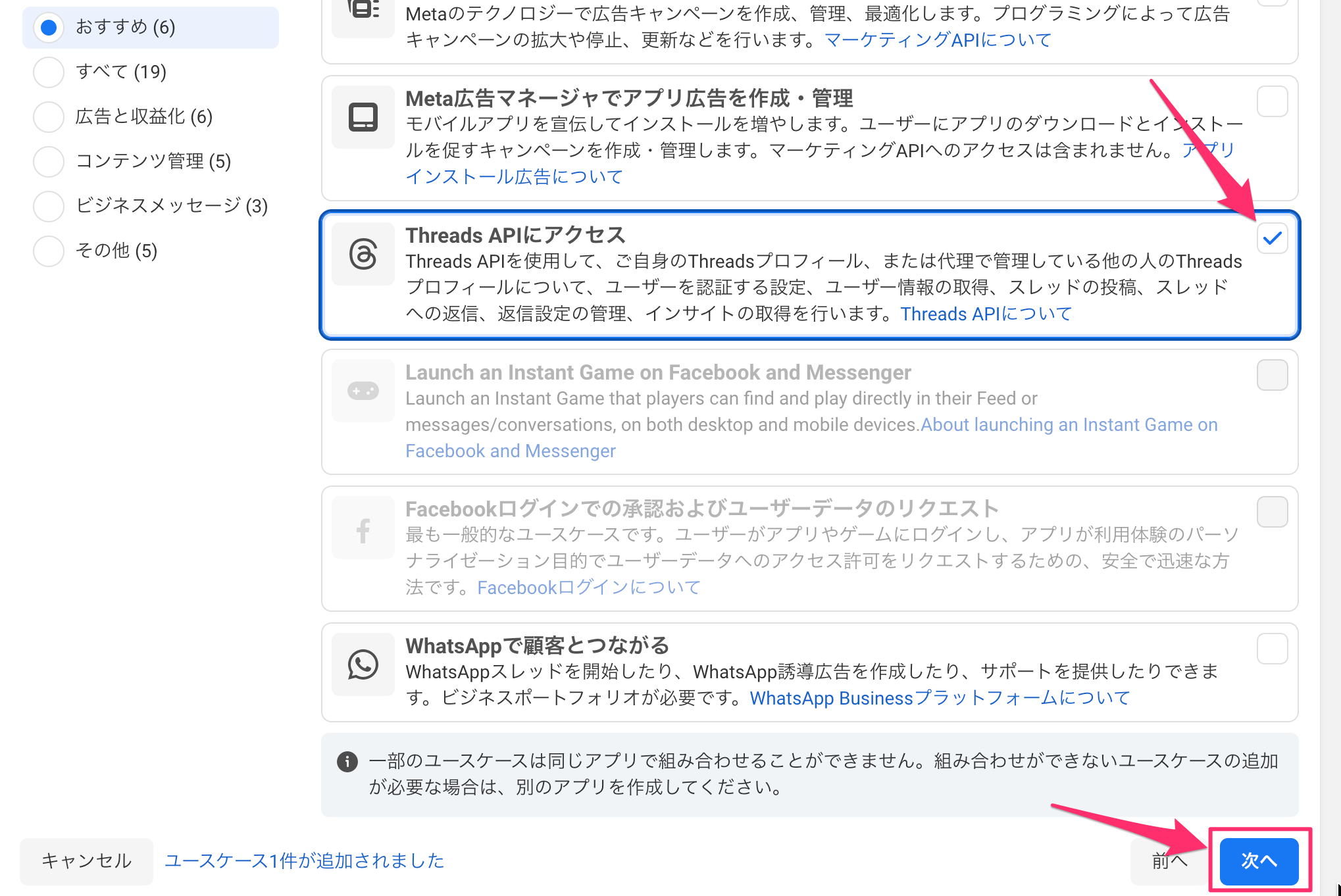Select the ビジネスメッセージ (3) filter
This screenshot has height=896, width=1341.
(x=49, y=206)
